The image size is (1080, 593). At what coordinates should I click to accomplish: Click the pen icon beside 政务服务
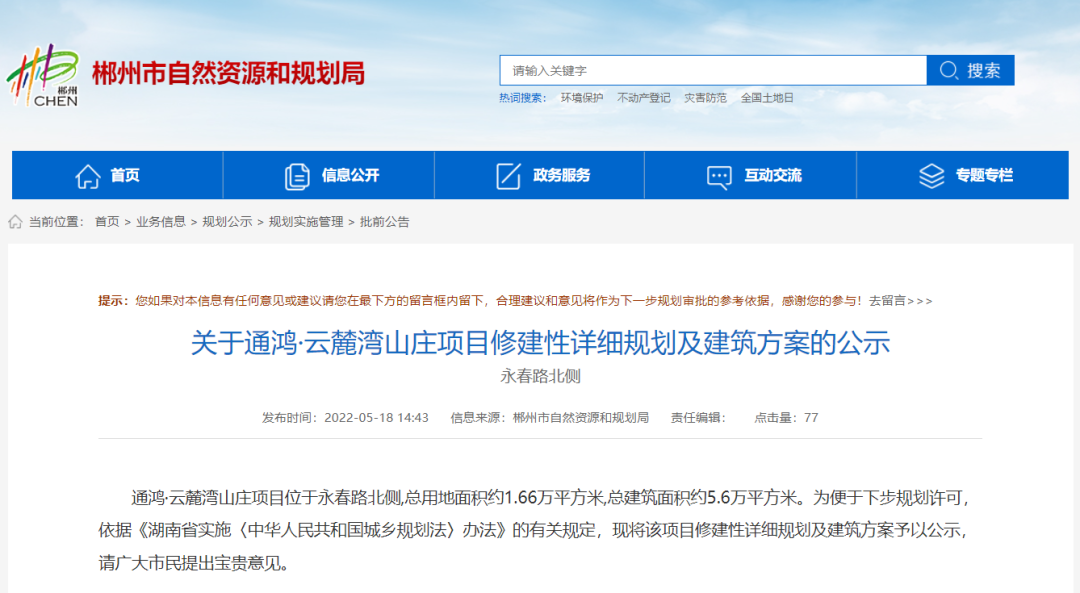click(508, 175)
